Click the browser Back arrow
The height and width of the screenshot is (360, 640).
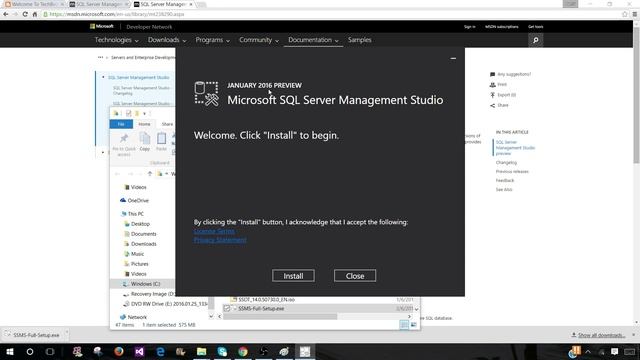(x=6, y=14)
